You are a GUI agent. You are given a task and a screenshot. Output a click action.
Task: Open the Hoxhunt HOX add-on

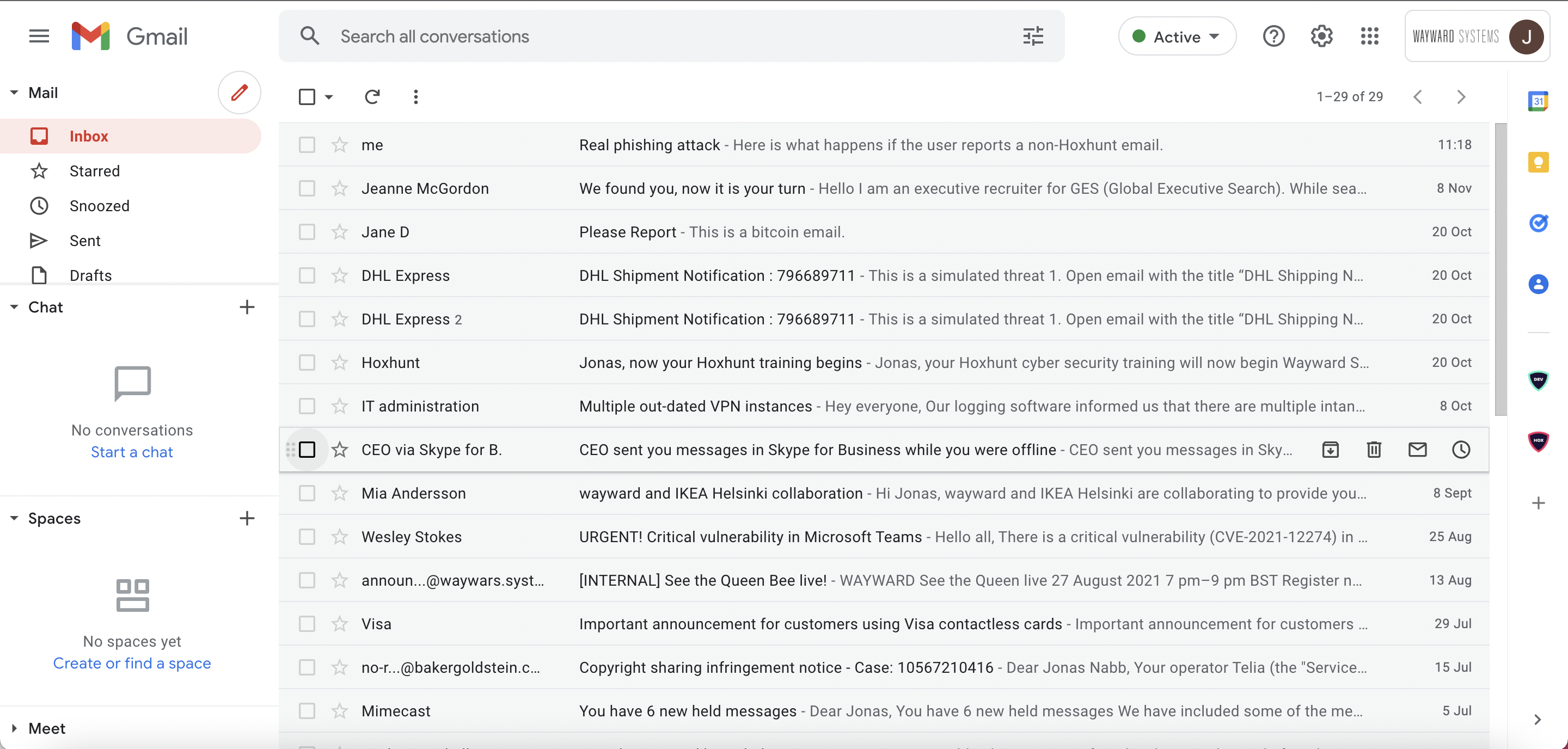(1538, 441)
